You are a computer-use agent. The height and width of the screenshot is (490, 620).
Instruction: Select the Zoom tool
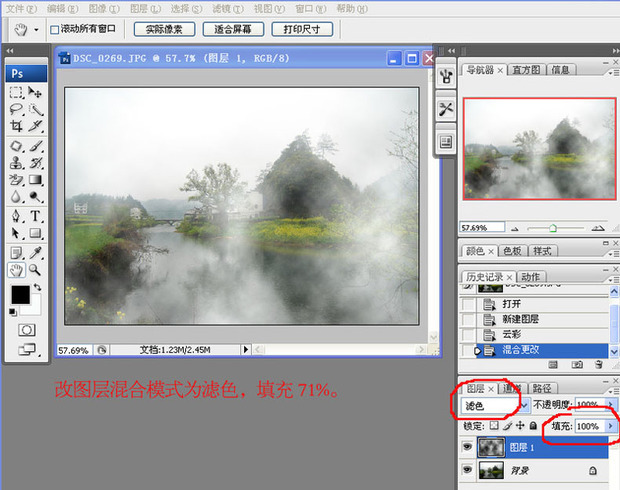coord(35,270)
